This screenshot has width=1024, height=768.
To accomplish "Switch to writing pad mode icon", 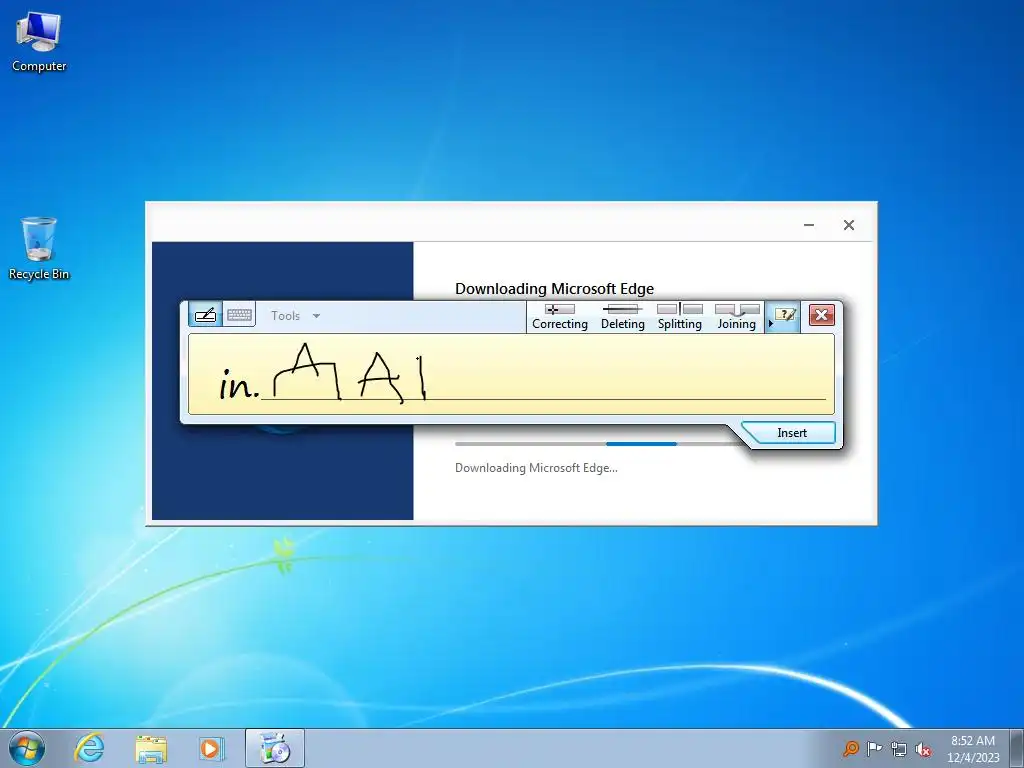I will click(206, 315).
